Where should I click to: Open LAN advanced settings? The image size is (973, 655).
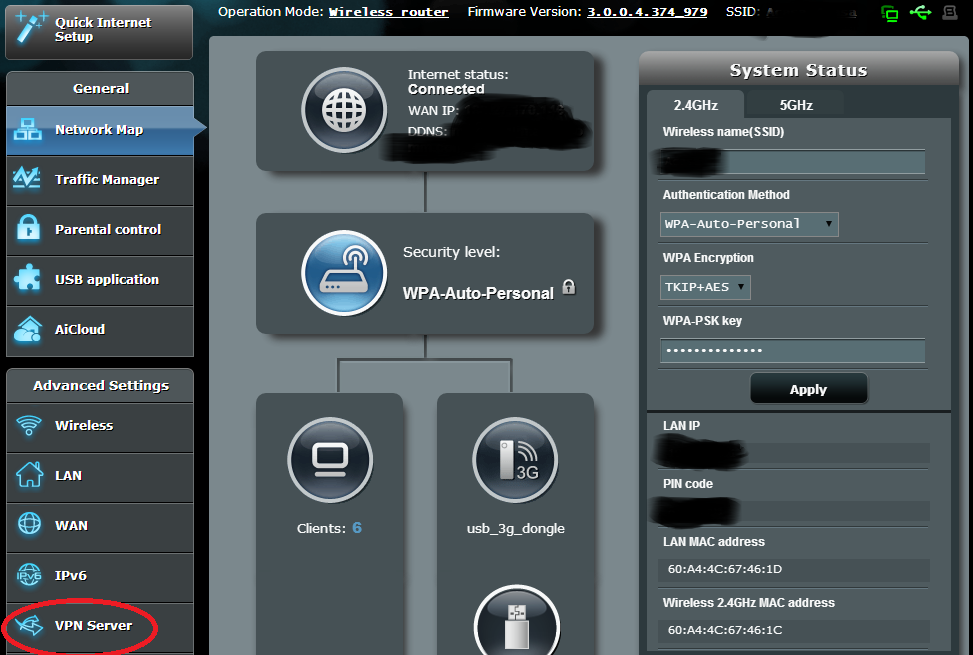(100, 476)
